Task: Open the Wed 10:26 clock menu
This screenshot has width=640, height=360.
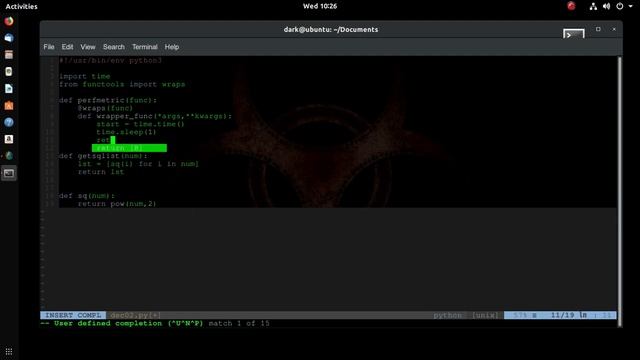Action: (320, 6)
